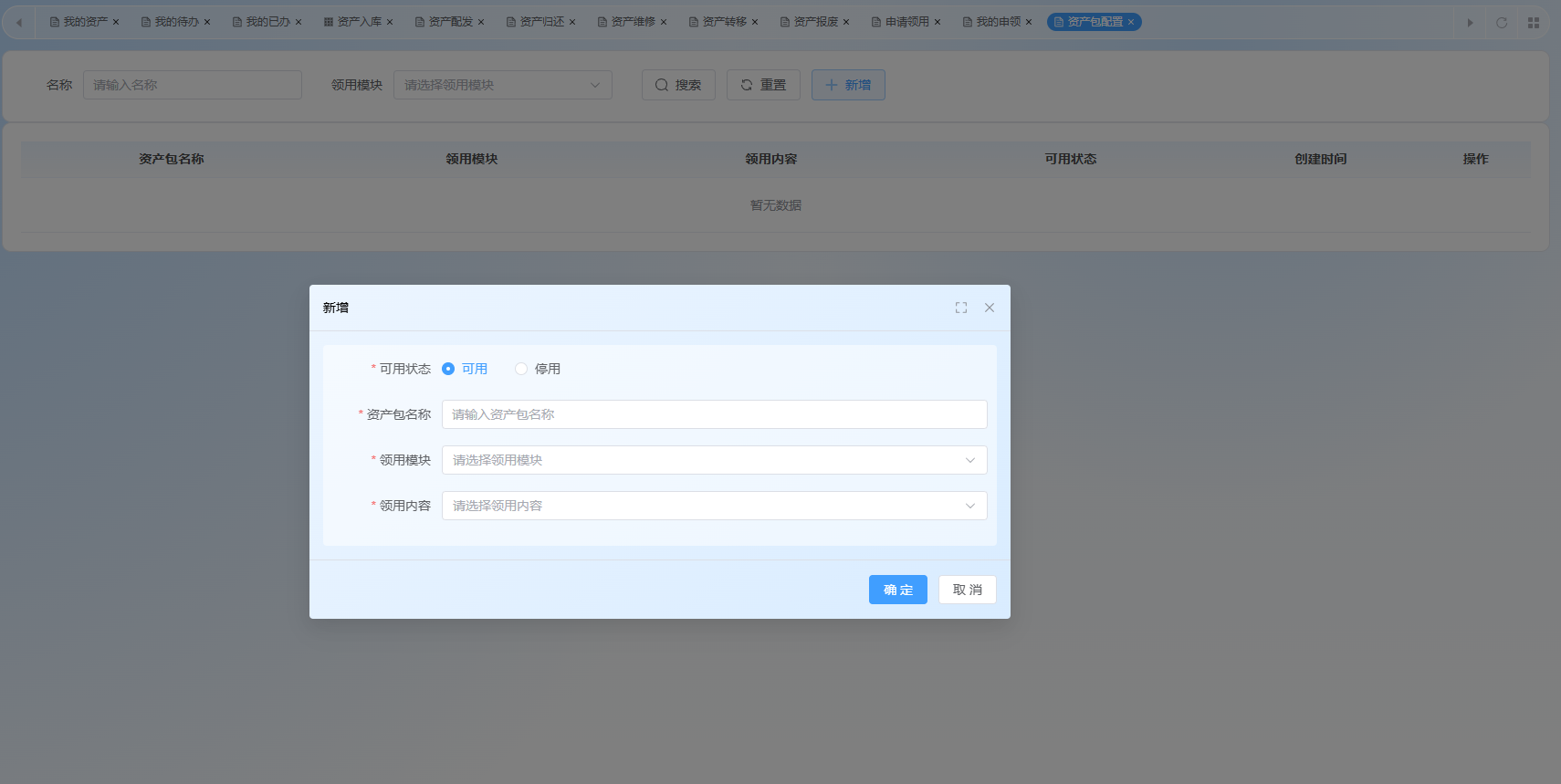This screenshot has width=1561, height=784.
Task: Close the 资产转移 tab
Action: [755, 22]
